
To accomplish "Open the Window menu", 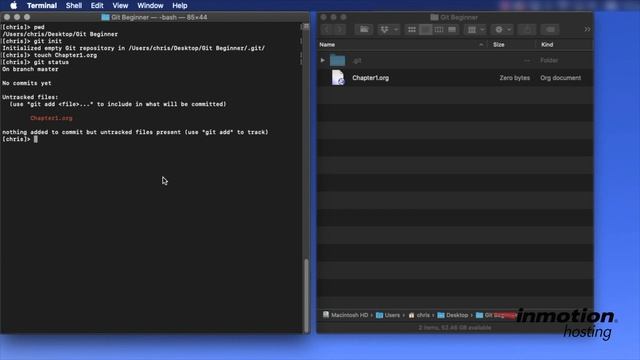I will click(150, 6).
